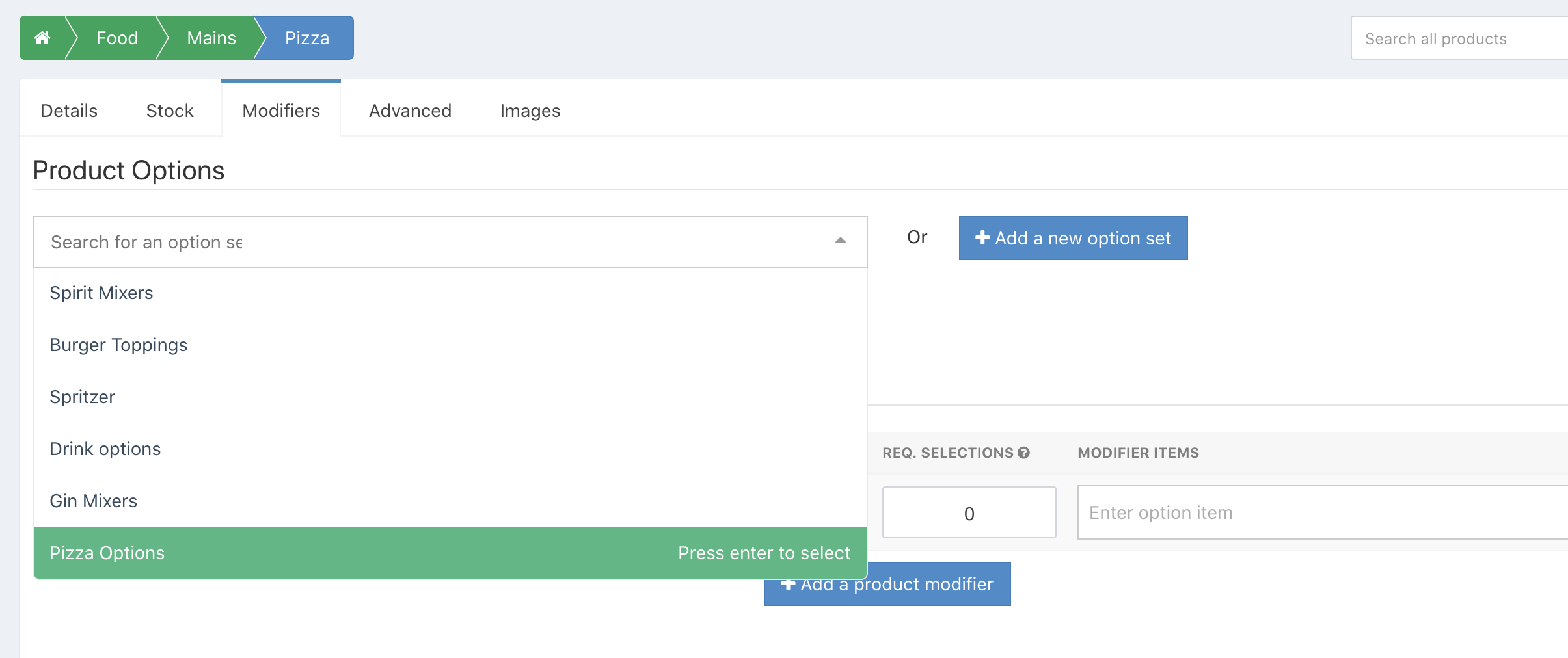Image resolution: width=1568 pixels, height=658 pixels.
Task: Select Spirit Mixers from the option list
Action: 101,293
